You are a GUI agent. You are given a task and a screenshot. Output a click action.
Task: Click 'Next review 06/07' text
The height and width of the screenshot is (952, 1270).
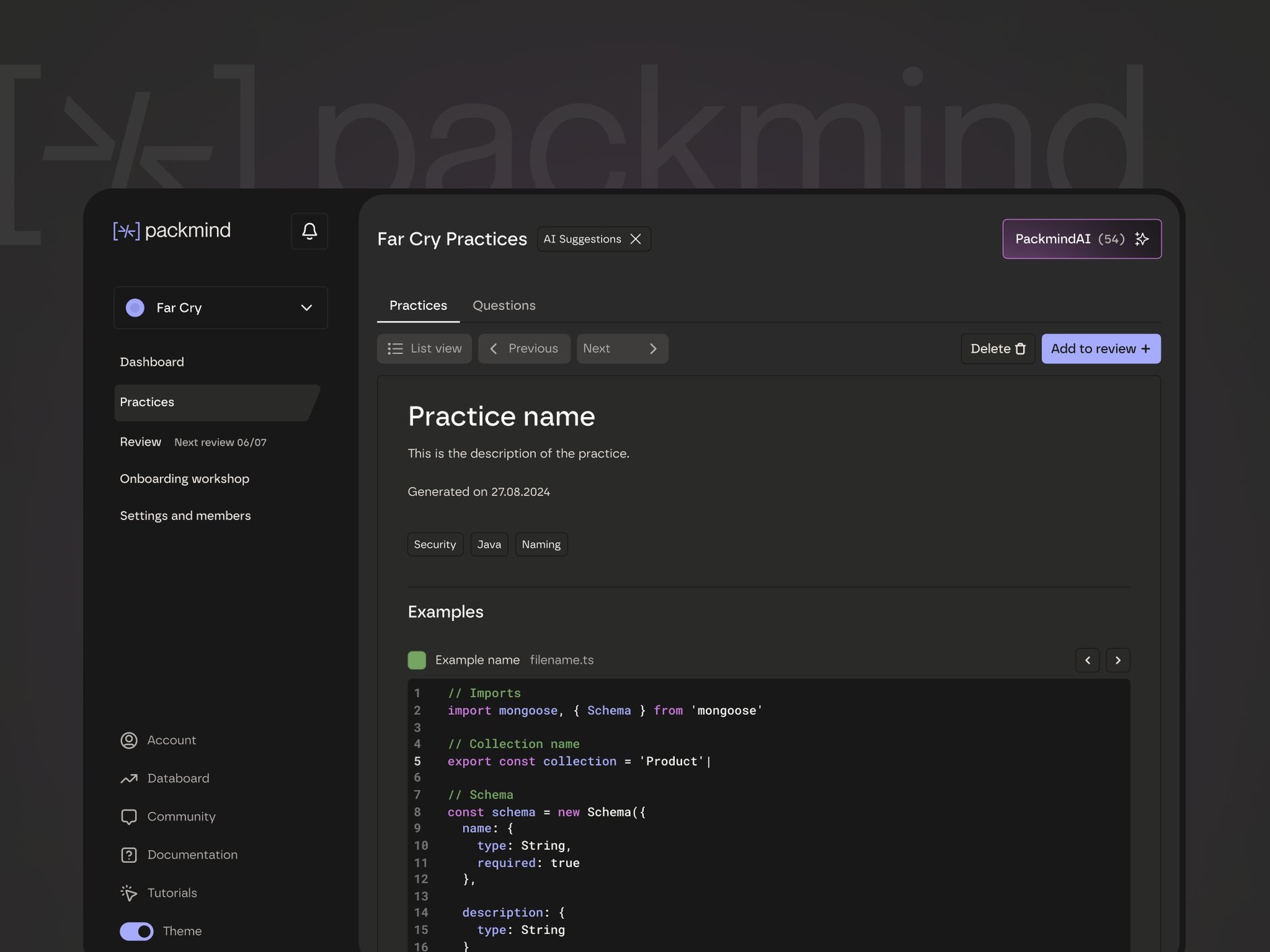[220, 443]
